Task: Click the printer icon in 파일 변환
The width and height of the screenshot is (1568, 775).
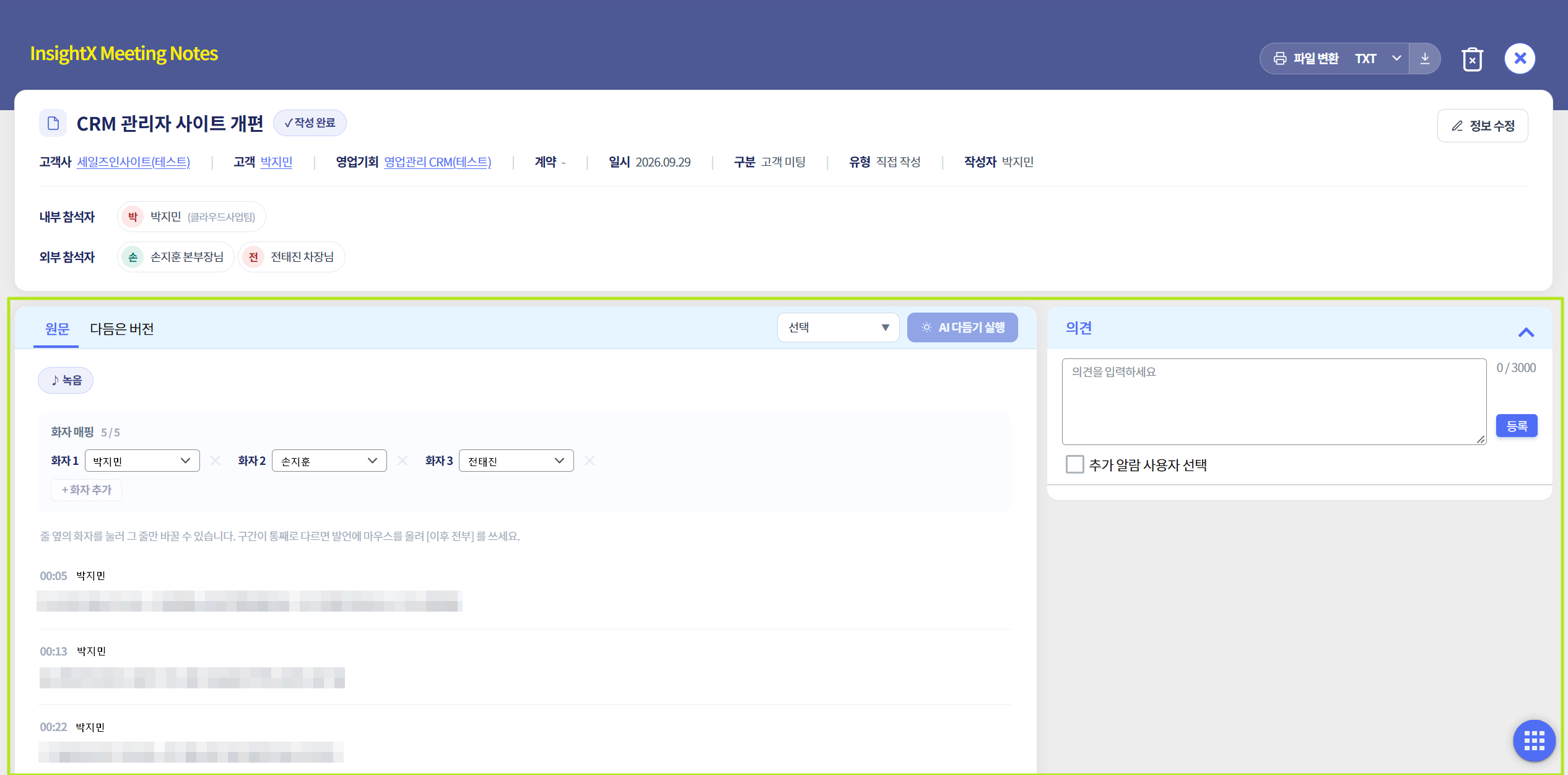Action: coord(1280,58)
